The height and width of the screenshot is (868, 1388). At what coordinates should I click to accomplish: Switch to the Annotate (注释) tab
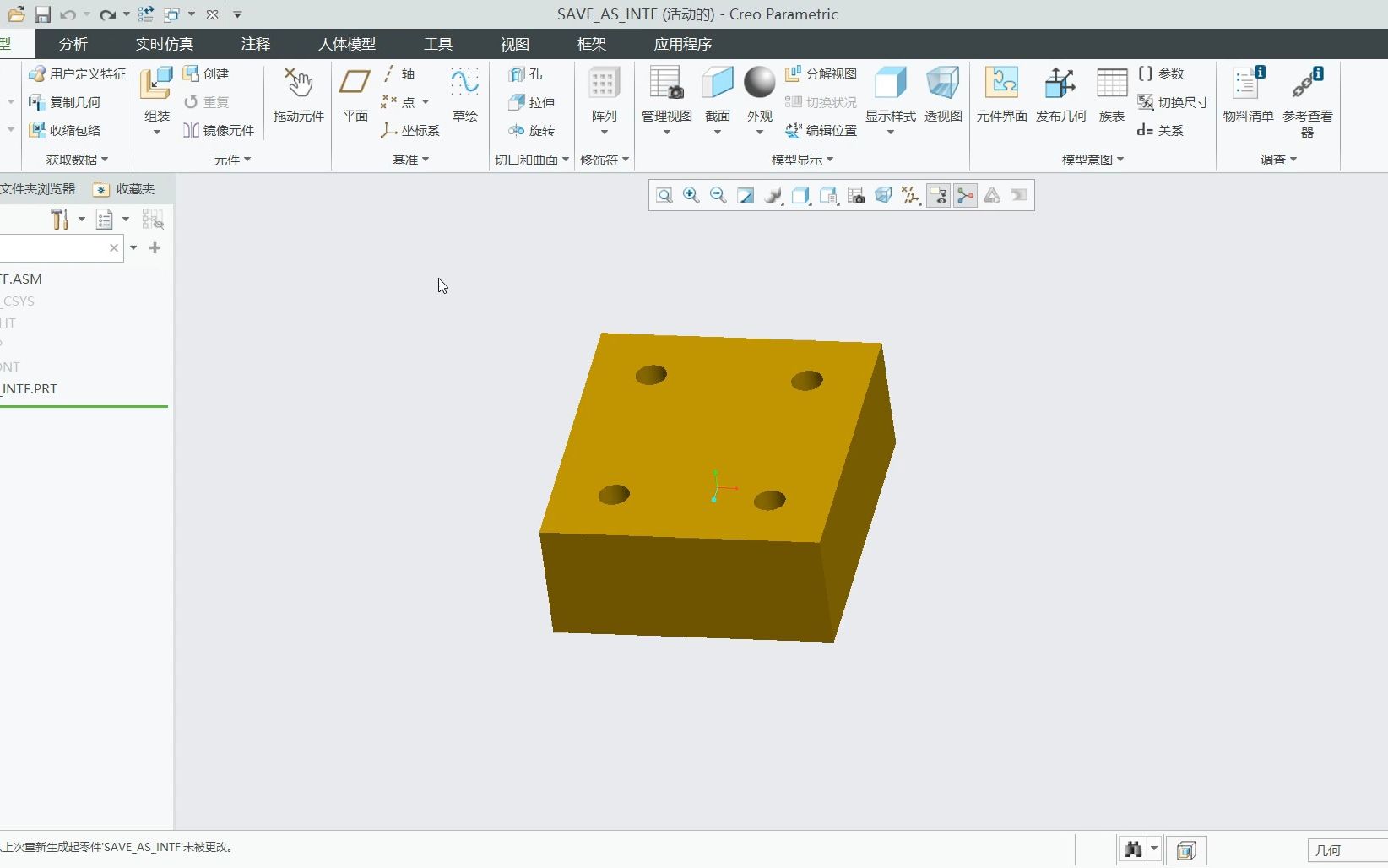[256, 44]
